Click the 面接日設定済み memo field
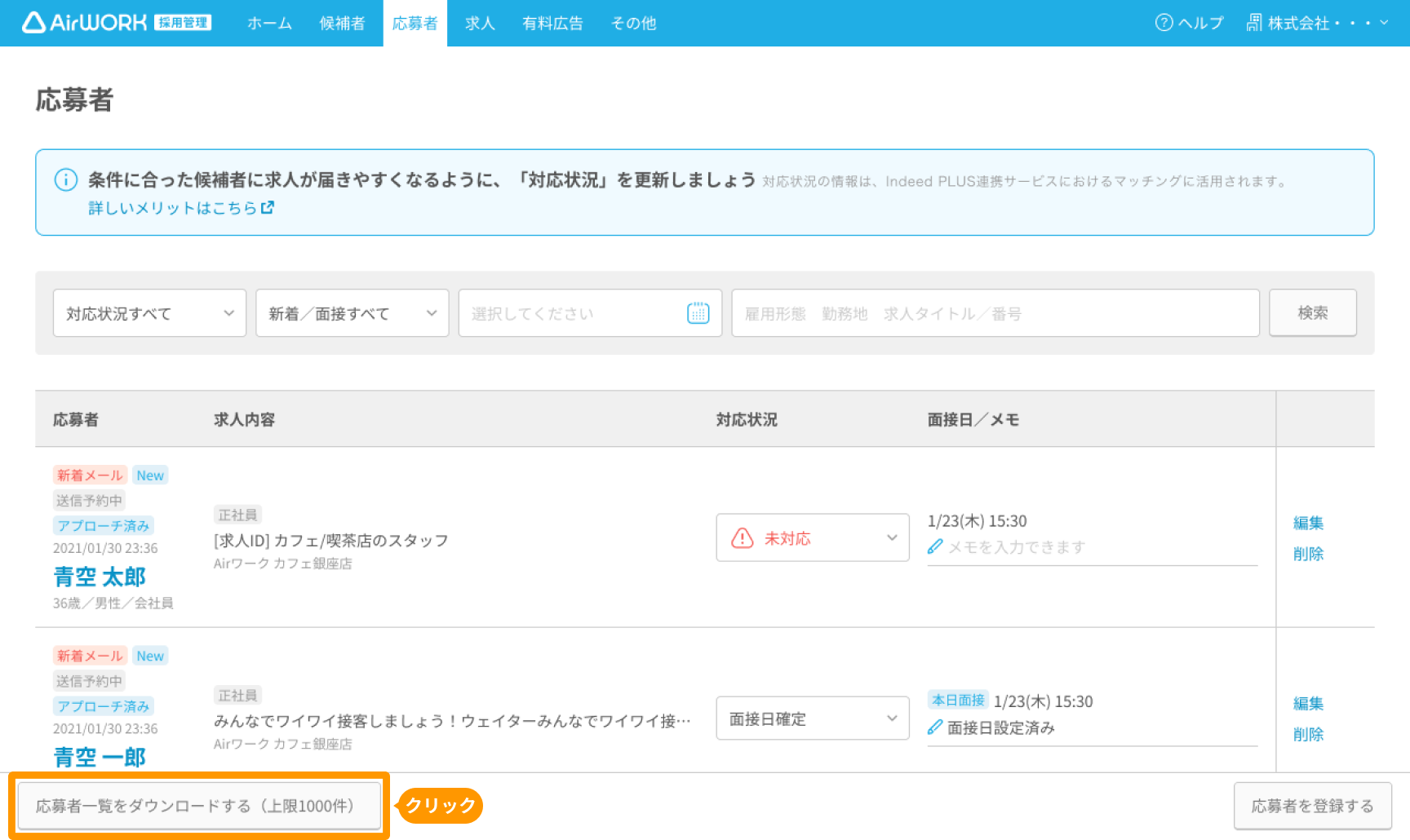This screenshot has width=1410, height=840. (1093, 727)
